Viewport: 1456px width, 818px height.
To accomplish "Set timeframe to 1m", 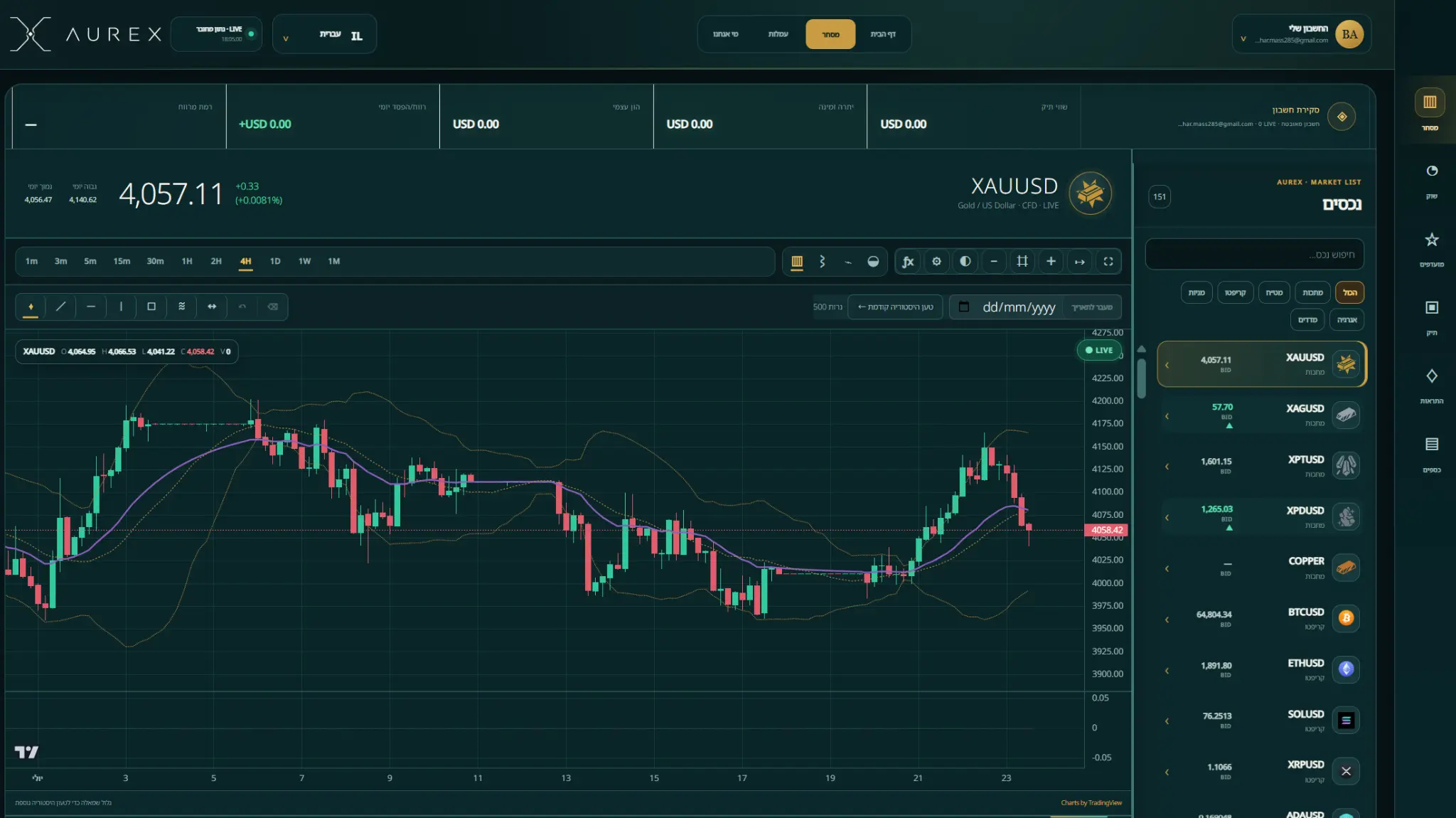I will point(31,262).
